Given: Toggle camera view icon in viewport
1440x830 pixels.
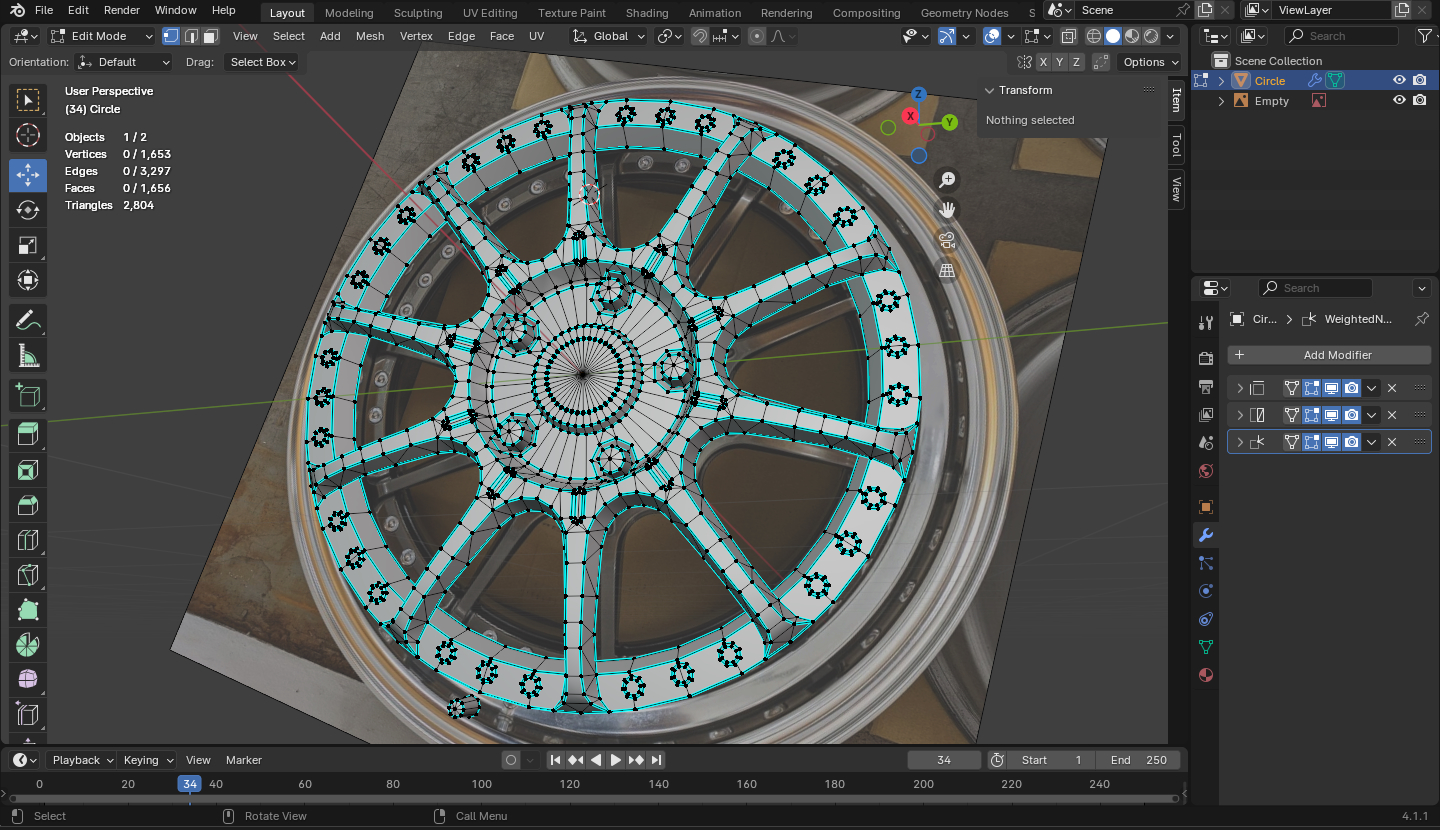Looking at the screenshot, I should pos(947,240).
